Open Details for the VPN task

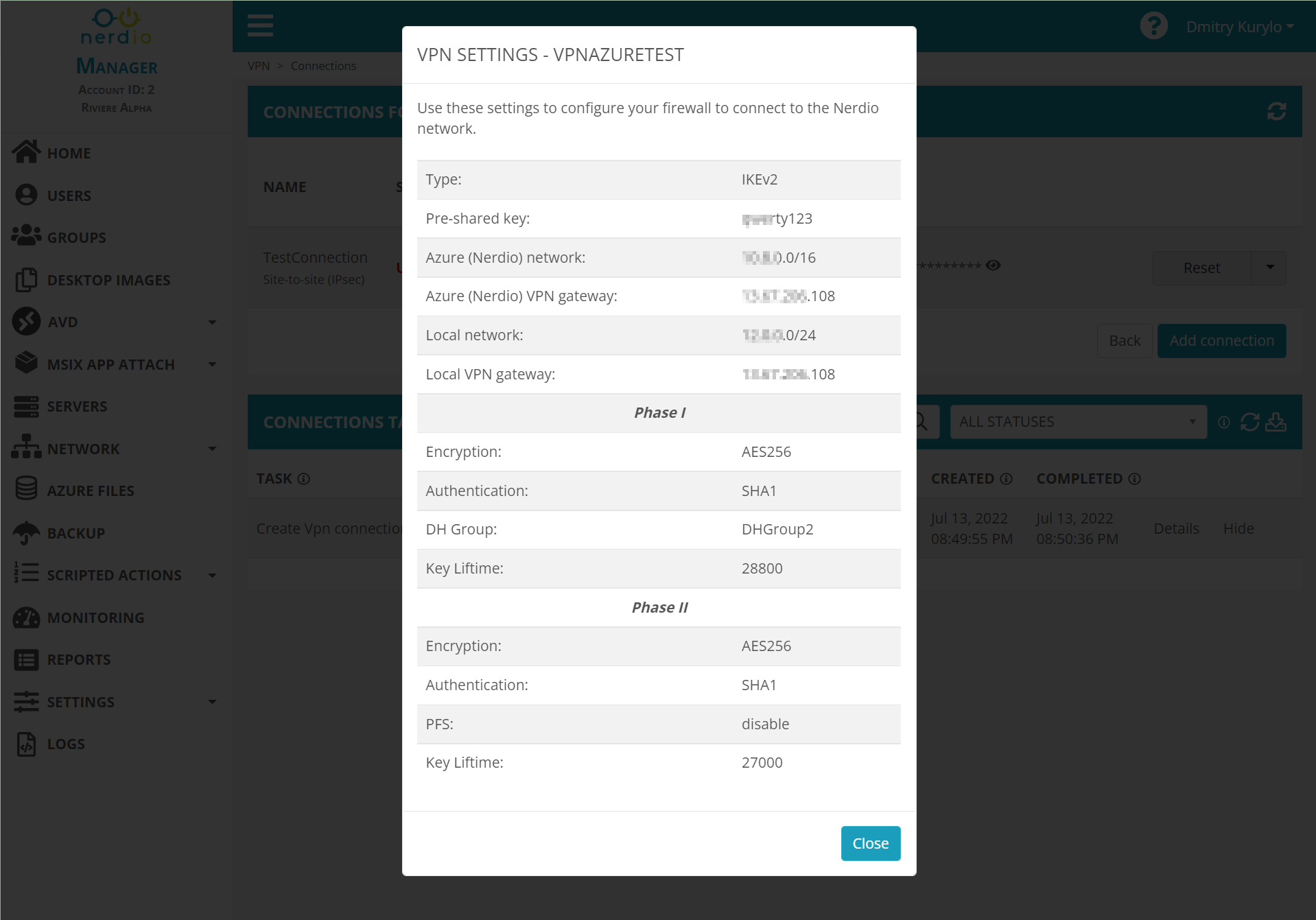pyautogui.click(x=1176, y=528)
